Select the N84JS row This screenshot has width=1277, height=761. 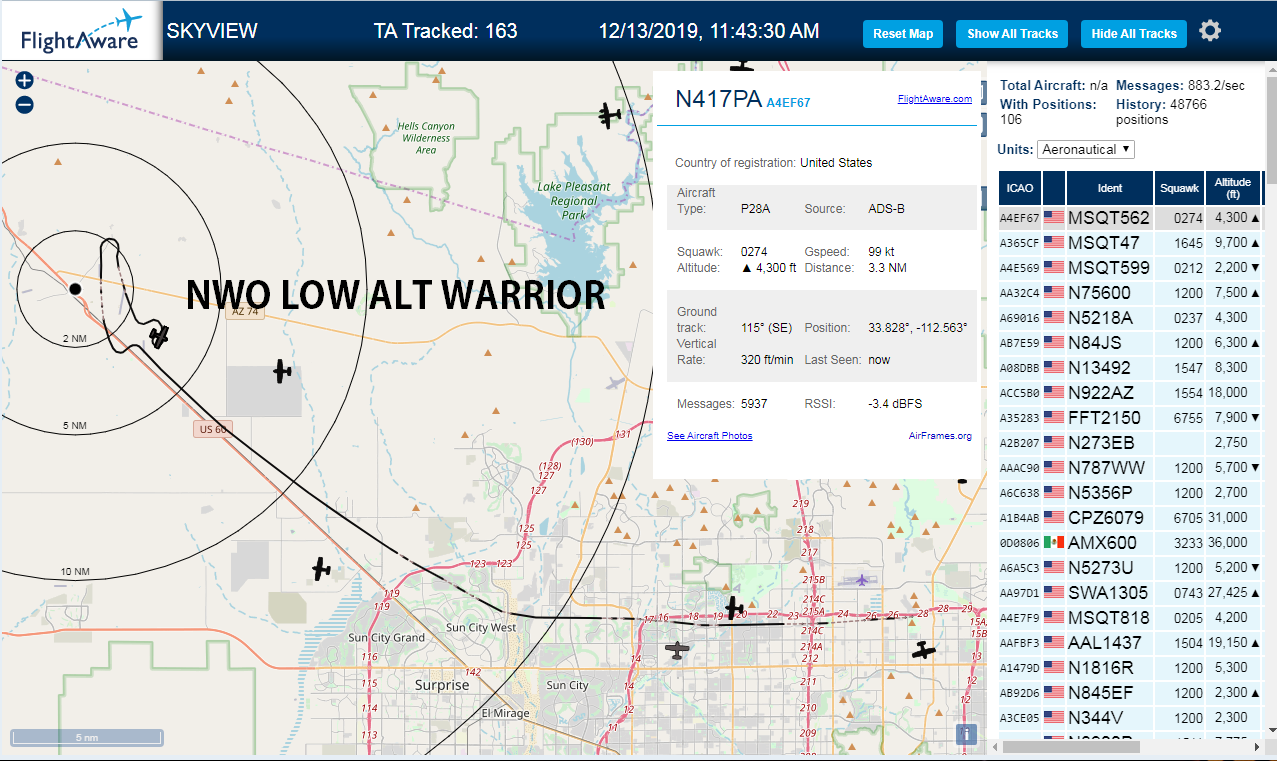(x=1130, y=342)
